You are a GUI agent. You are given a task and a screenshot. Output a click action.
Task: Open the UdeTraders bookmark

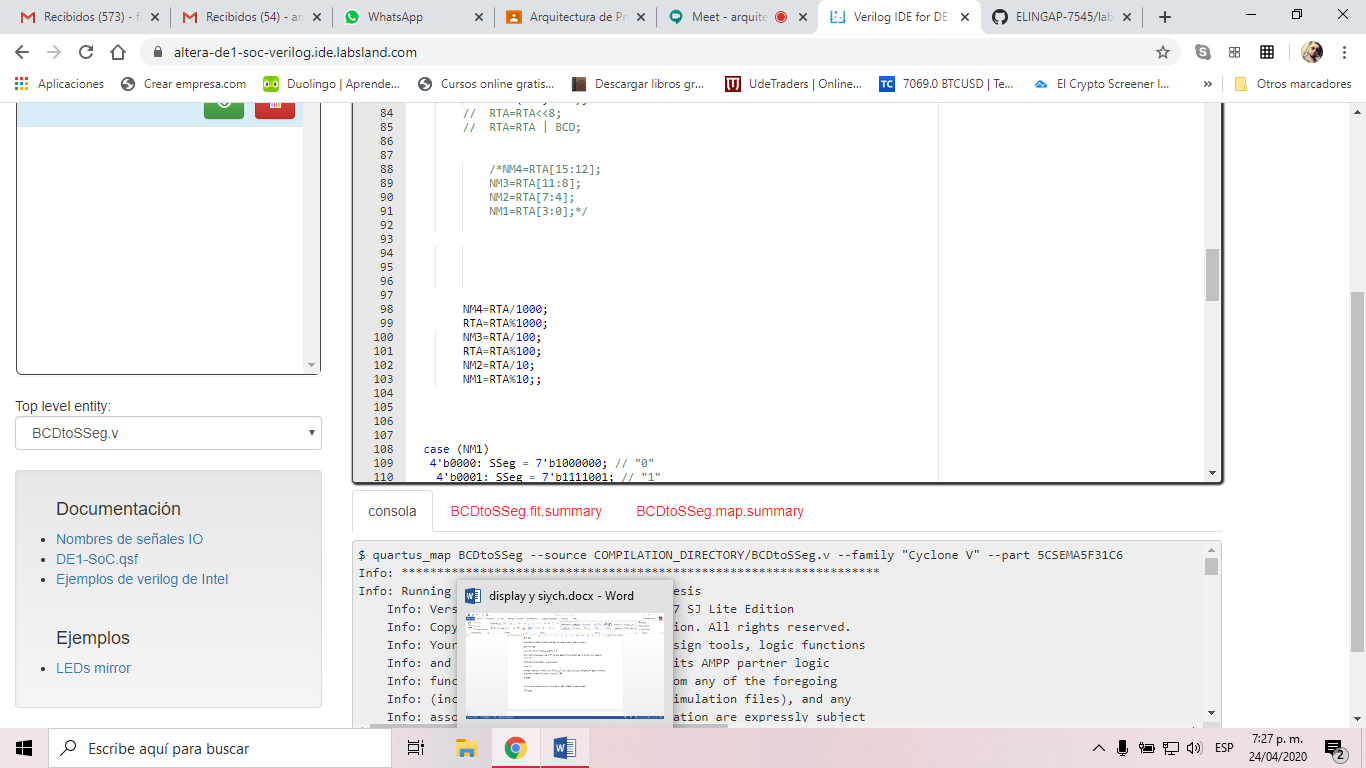(x=792, y=84)
